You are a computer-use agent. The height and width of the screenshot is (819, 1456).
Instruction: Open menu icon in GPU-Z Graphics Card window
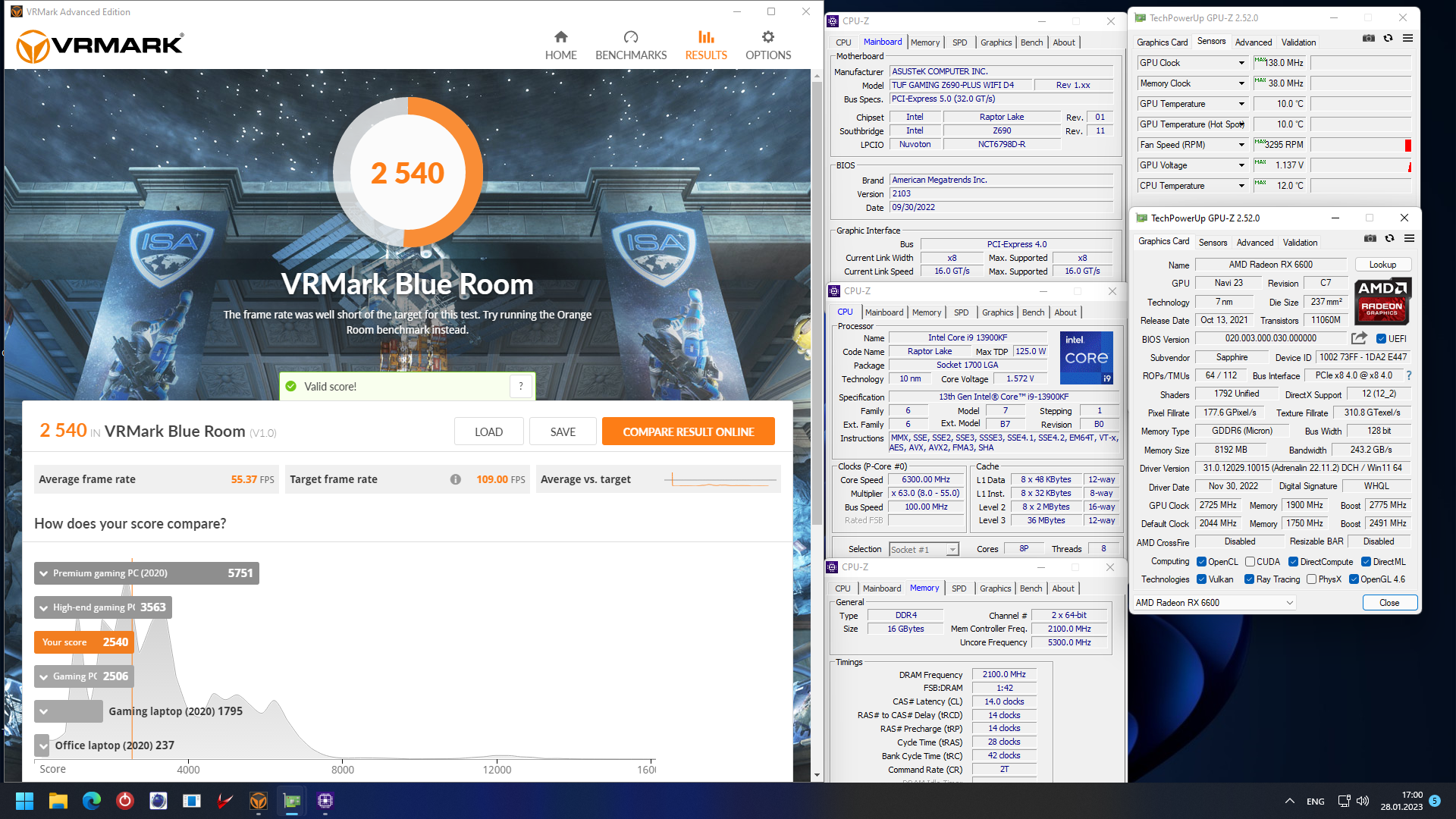(x=1409, y=238)
